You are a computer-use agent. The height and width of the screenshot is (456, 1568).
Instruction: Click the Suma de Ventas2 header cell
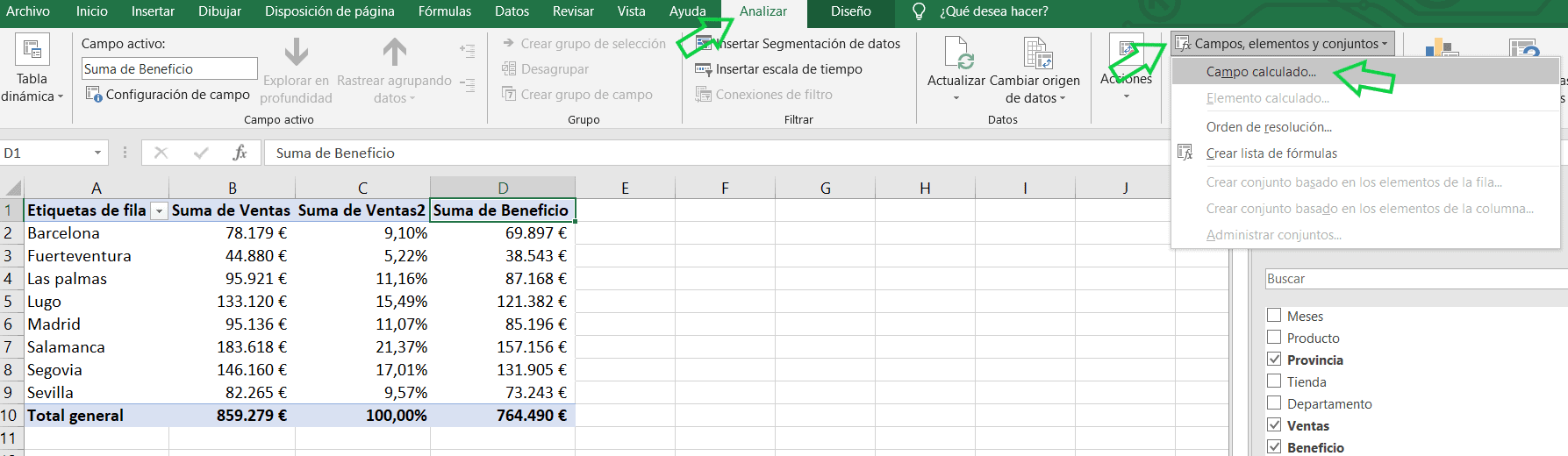tap(362, 210)
